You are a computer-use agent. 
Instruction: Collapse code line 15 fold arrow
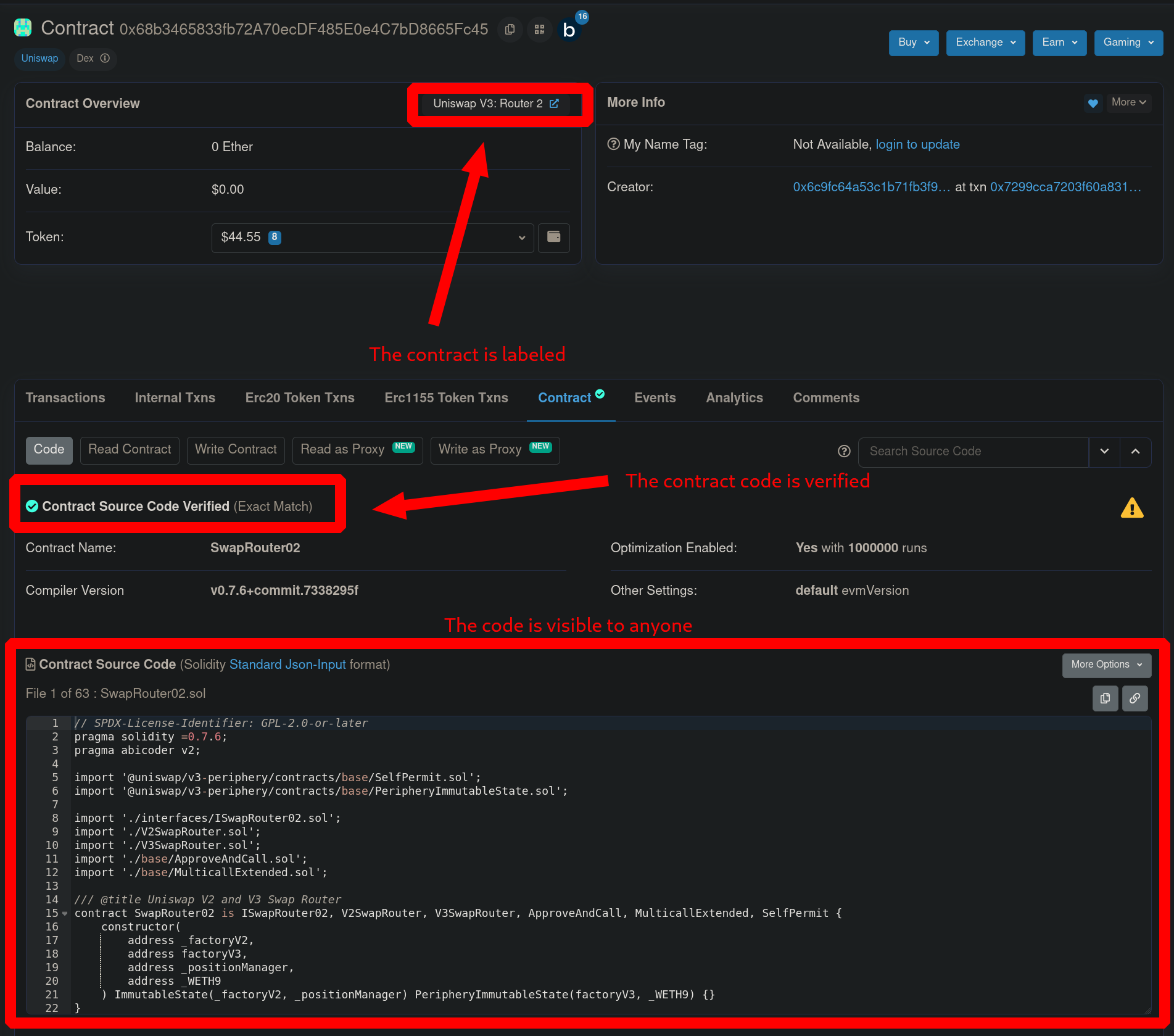pyautogui.click(x=65, y=913)
